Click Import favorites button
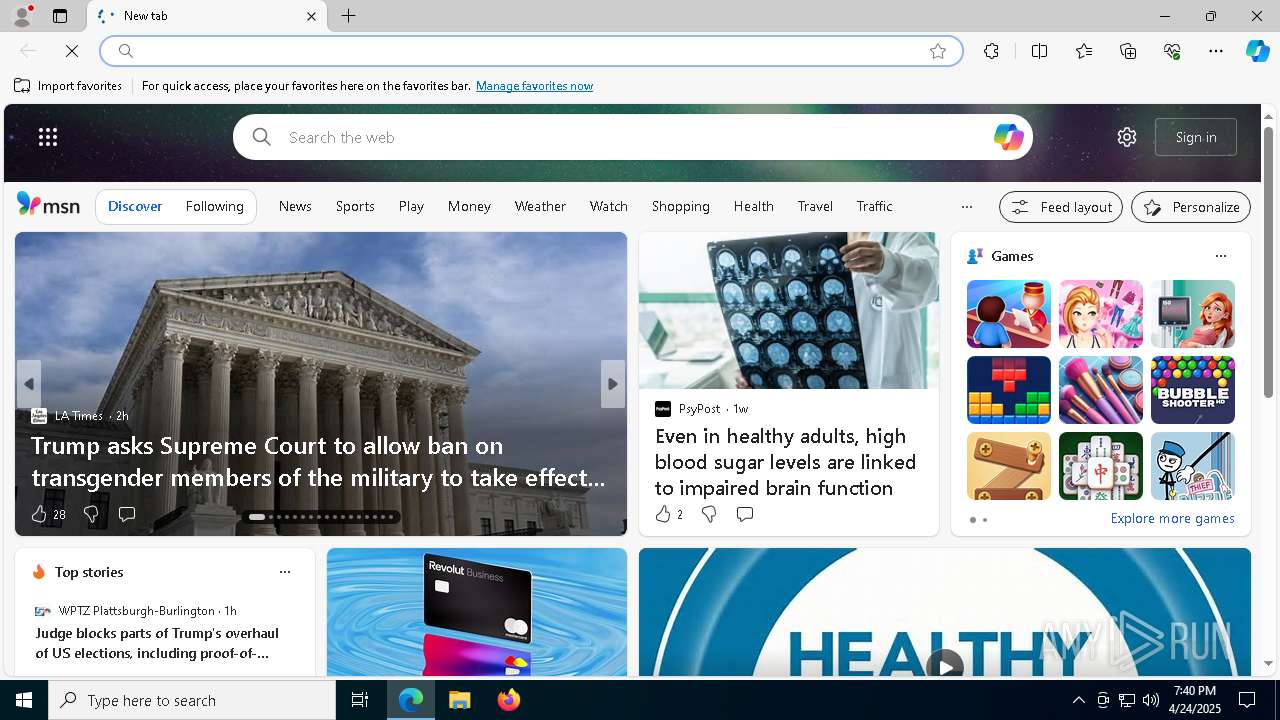 [68, 86]
